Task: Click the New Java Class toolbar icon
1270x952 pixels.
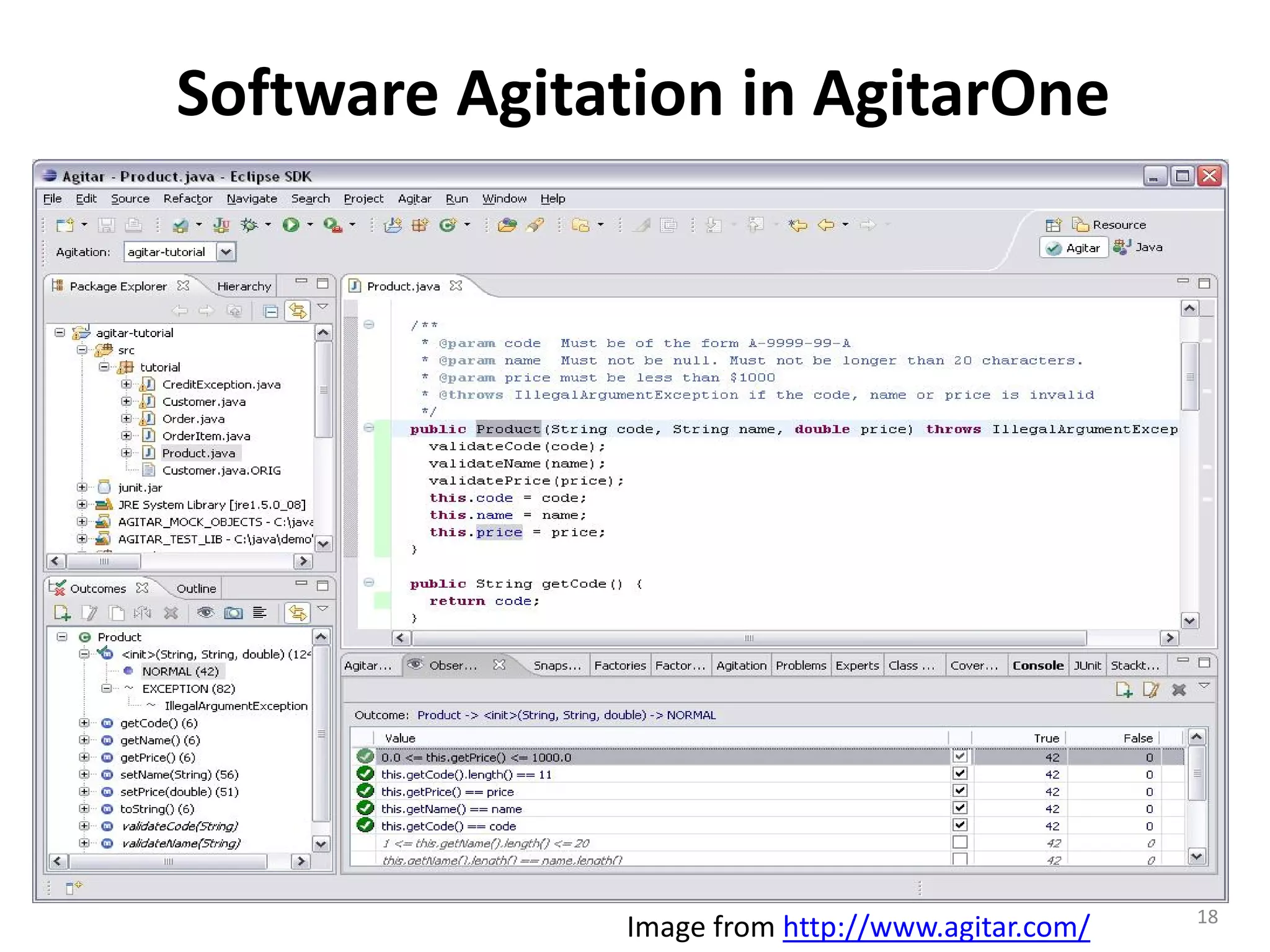Action: pos(448,225)
